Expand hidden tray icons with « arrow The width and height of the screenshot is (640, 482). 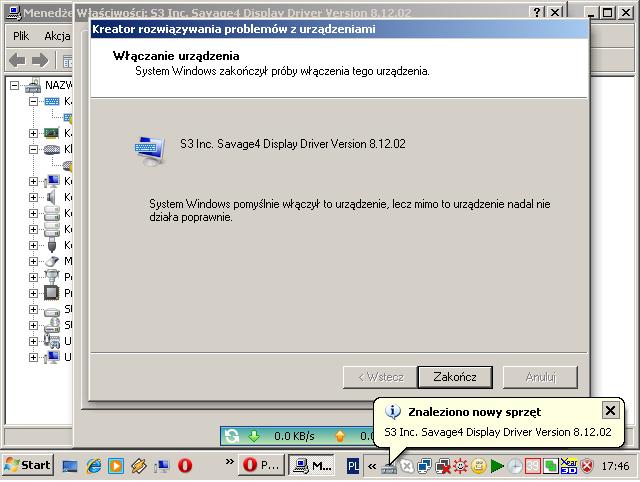372,466
